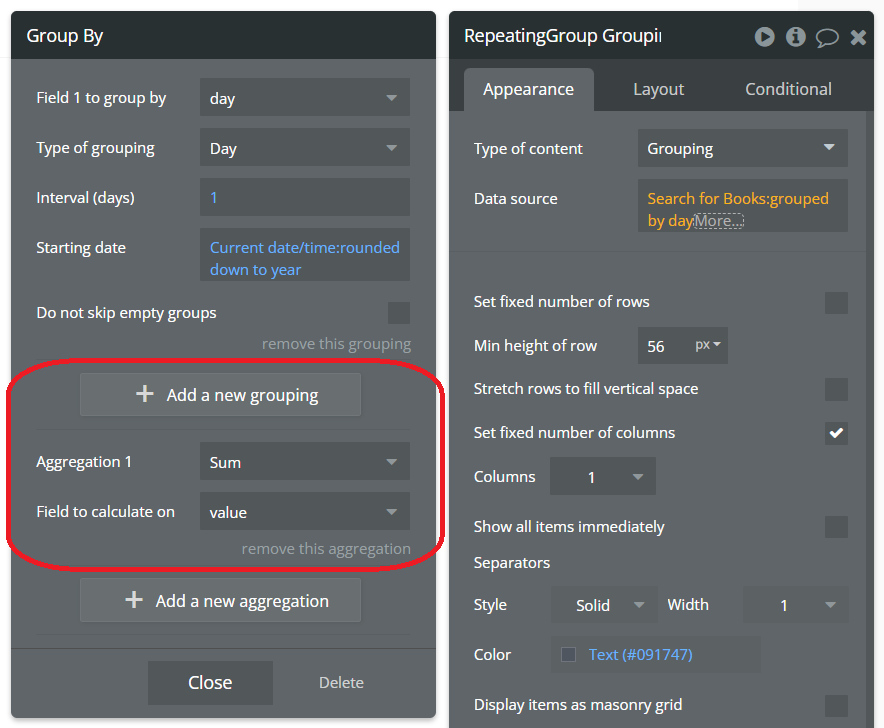
Task: Toggle 'Do not skip empty groups' checkbox
Action: (399, 313)
